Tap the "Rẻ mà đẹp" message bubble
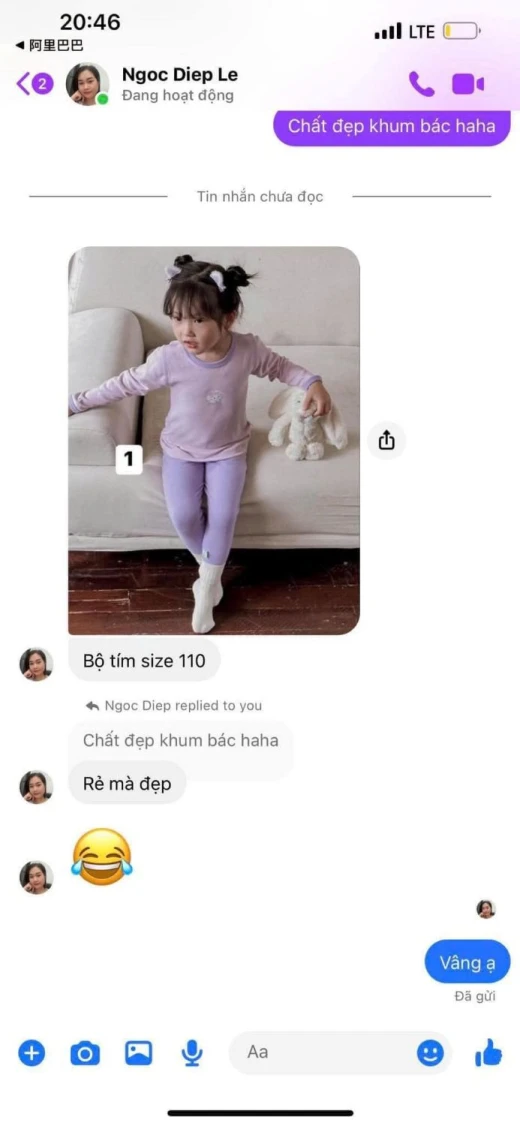Image resolution: width=520 pixels, height=1126 pixels. 127,783
